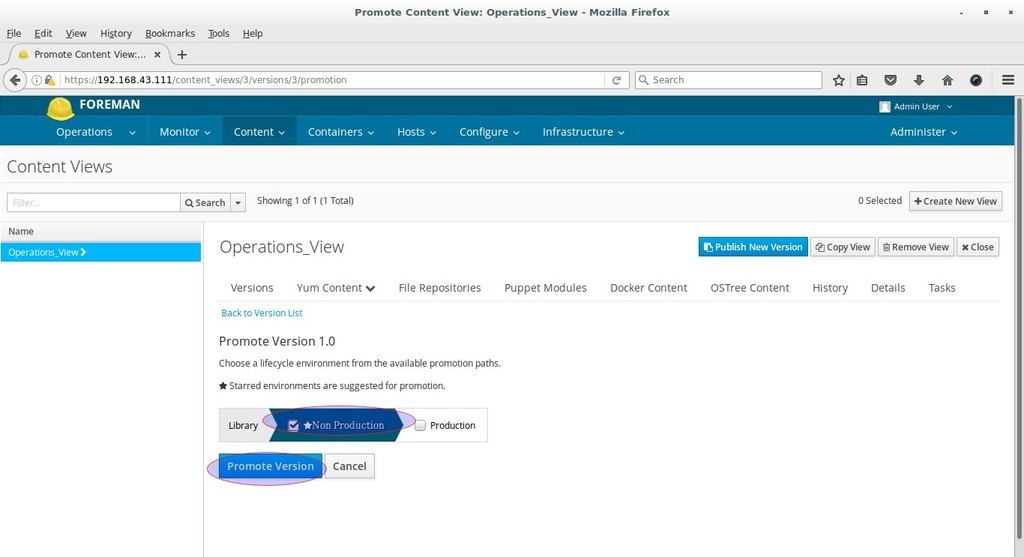1024x557 pixels.
Task: Expand the Infrastructure menu
Action: (x=583, y=132)
